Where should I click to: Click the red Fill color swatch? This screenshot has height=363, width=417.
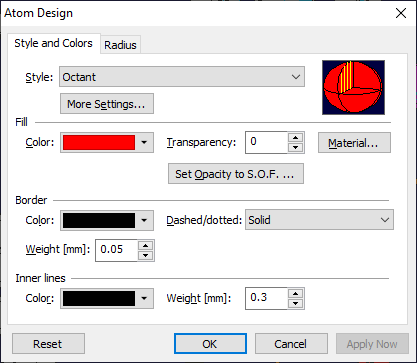click(99, 143)
